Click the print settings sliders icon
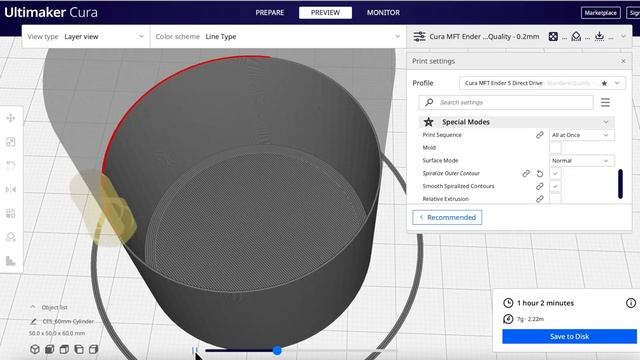 click(x=419, y=37)
